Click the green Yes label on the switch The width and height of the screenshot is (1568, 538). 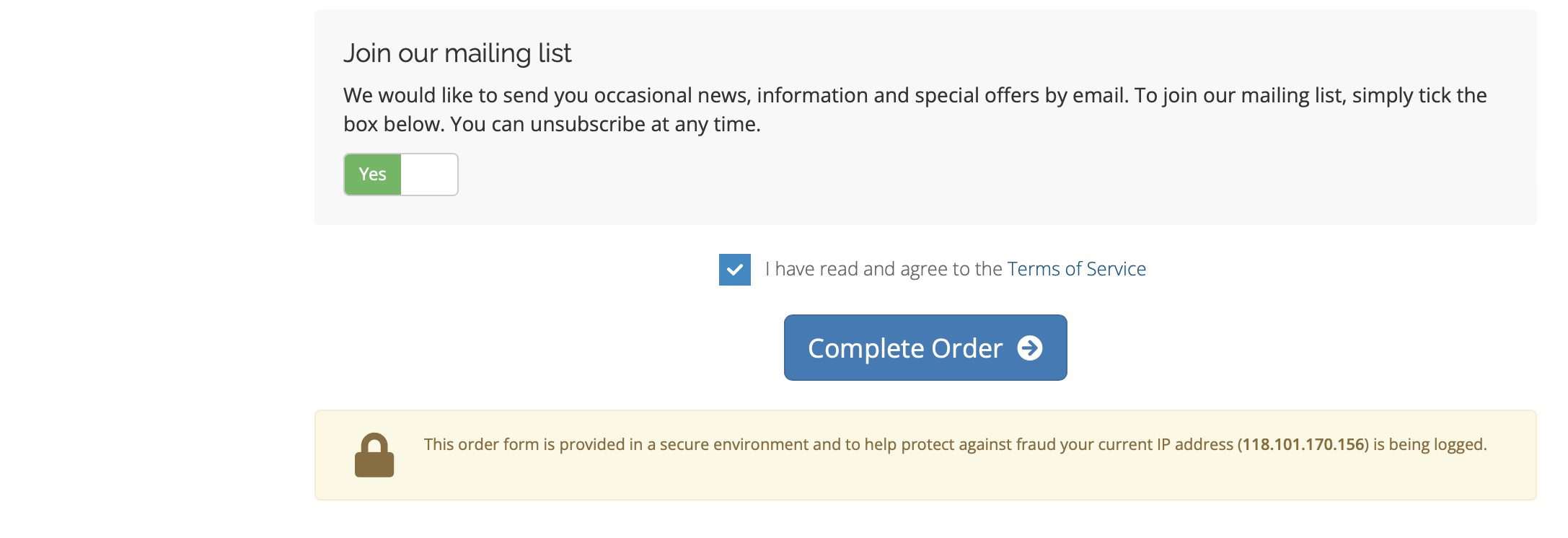[x=373, y=175]
